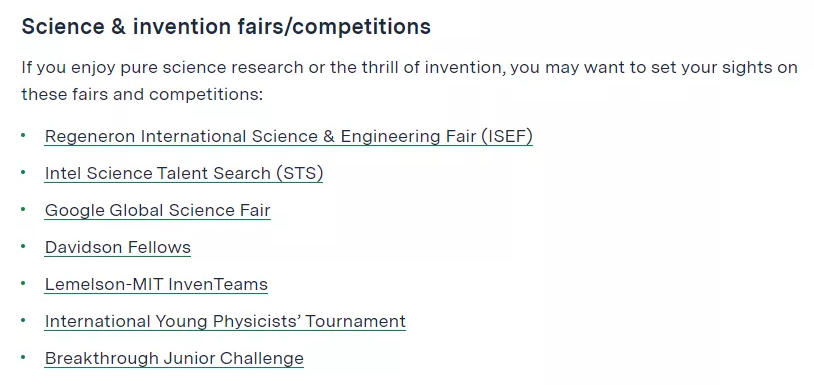Click the green bullet beside Regeneron ISEF
Screen dimensions: 814x385
click(23, 135)
